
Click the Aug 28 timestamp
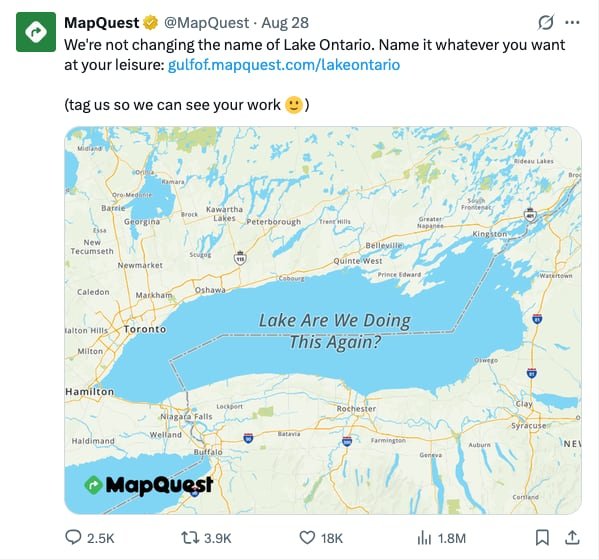point(285,23)
